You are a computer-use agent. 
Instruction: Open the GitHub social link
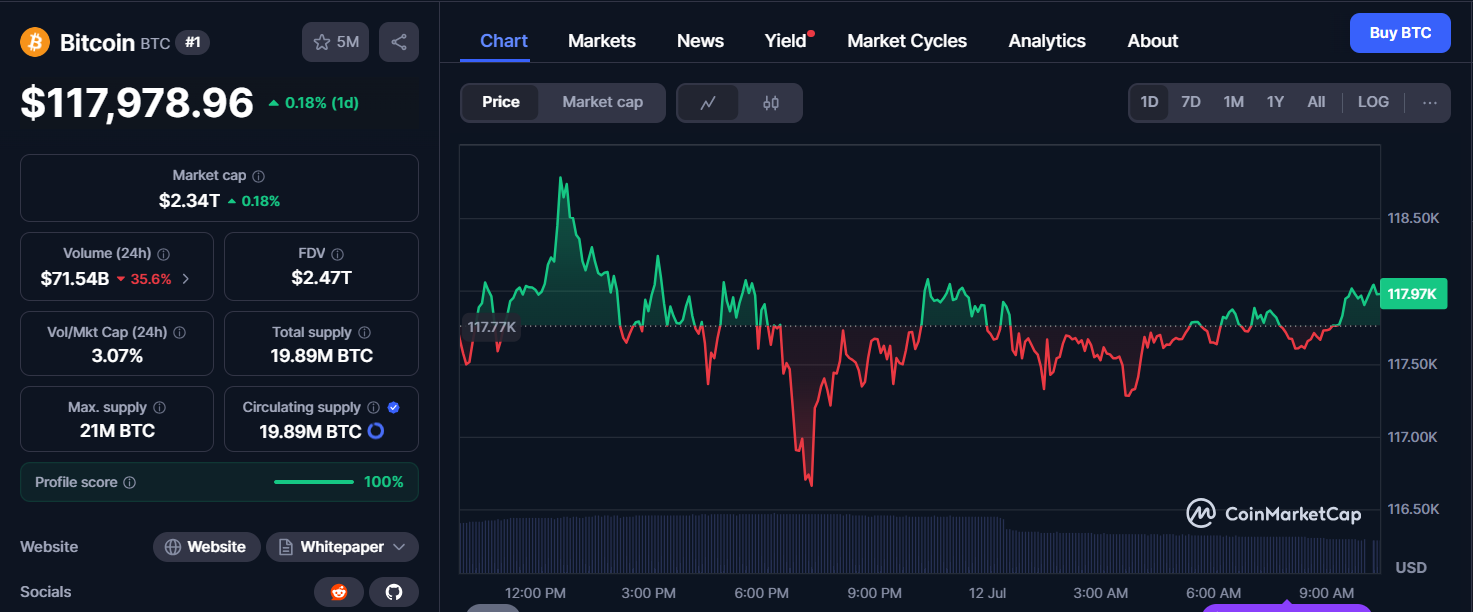point(394,592)
